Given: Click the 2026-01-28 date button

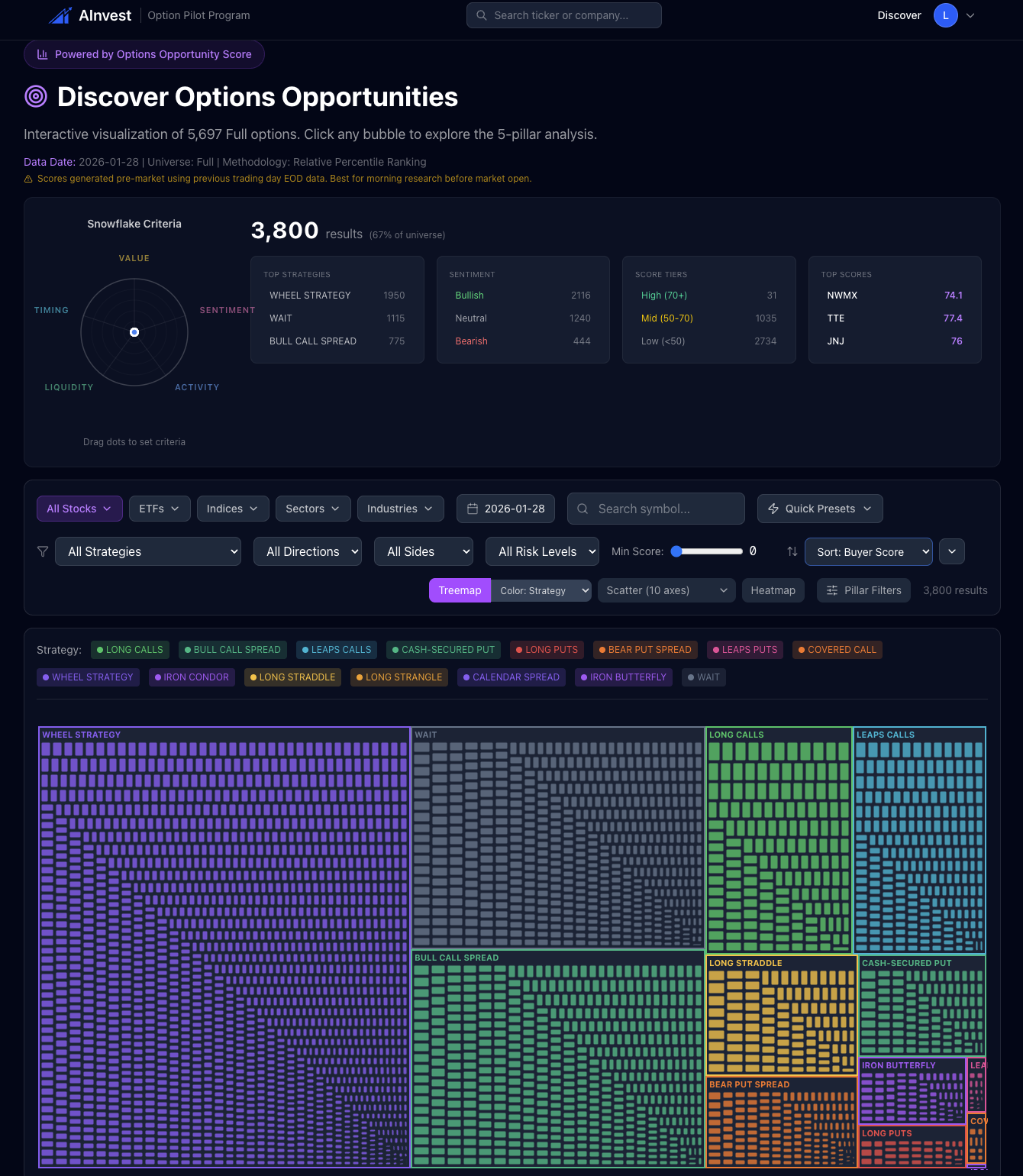Looking at the screenshot, I should click(x=505, y=509).
